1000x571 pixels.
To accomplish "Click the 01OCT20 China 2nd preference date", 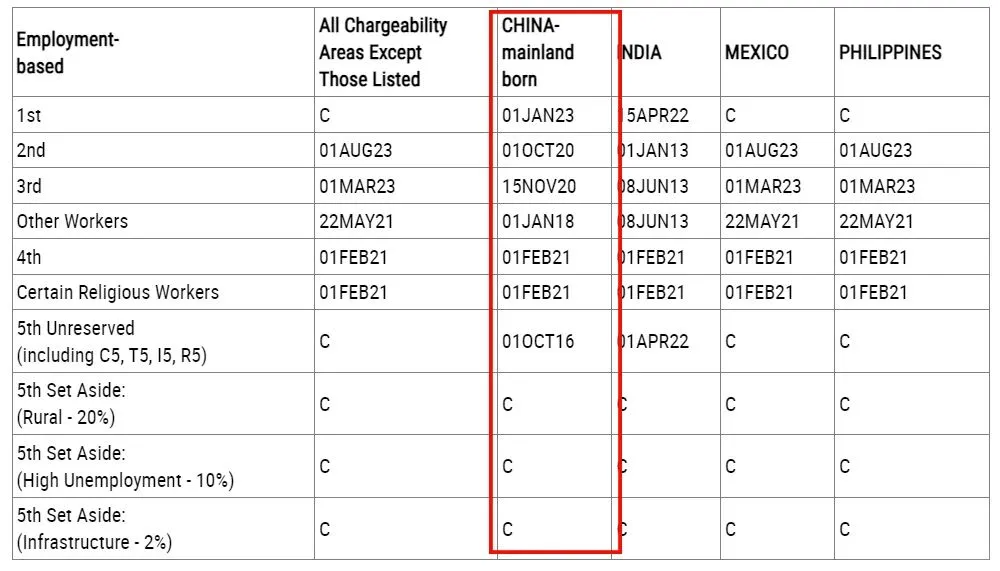I will click(x=538, y=151).
